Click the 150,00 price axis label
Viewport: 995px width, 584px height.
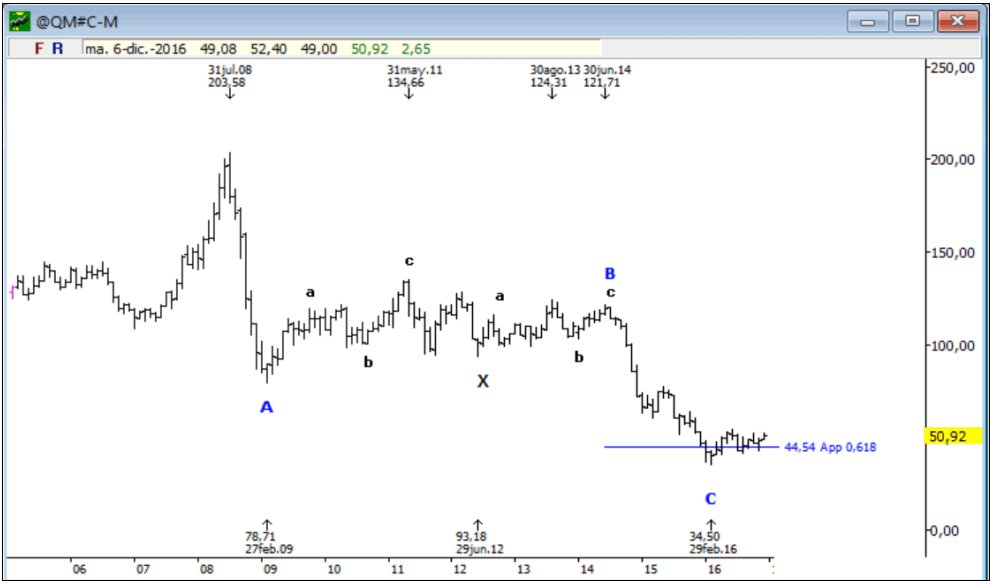point(952,252)
